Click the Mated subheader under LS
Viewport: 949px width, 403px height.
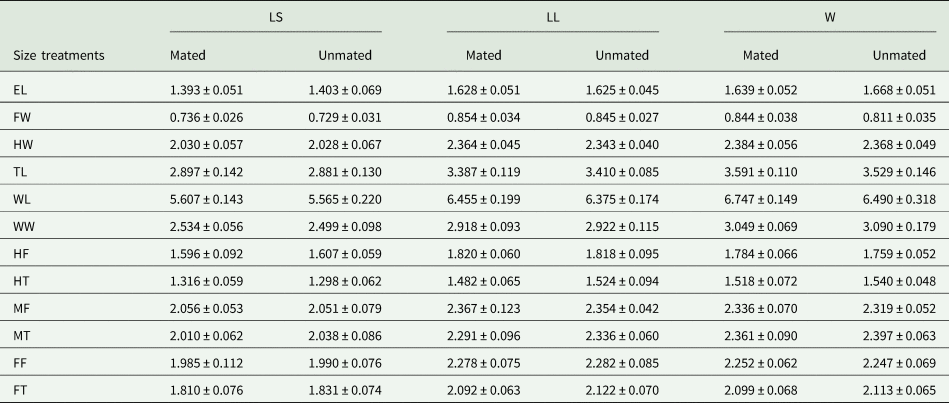189,56
